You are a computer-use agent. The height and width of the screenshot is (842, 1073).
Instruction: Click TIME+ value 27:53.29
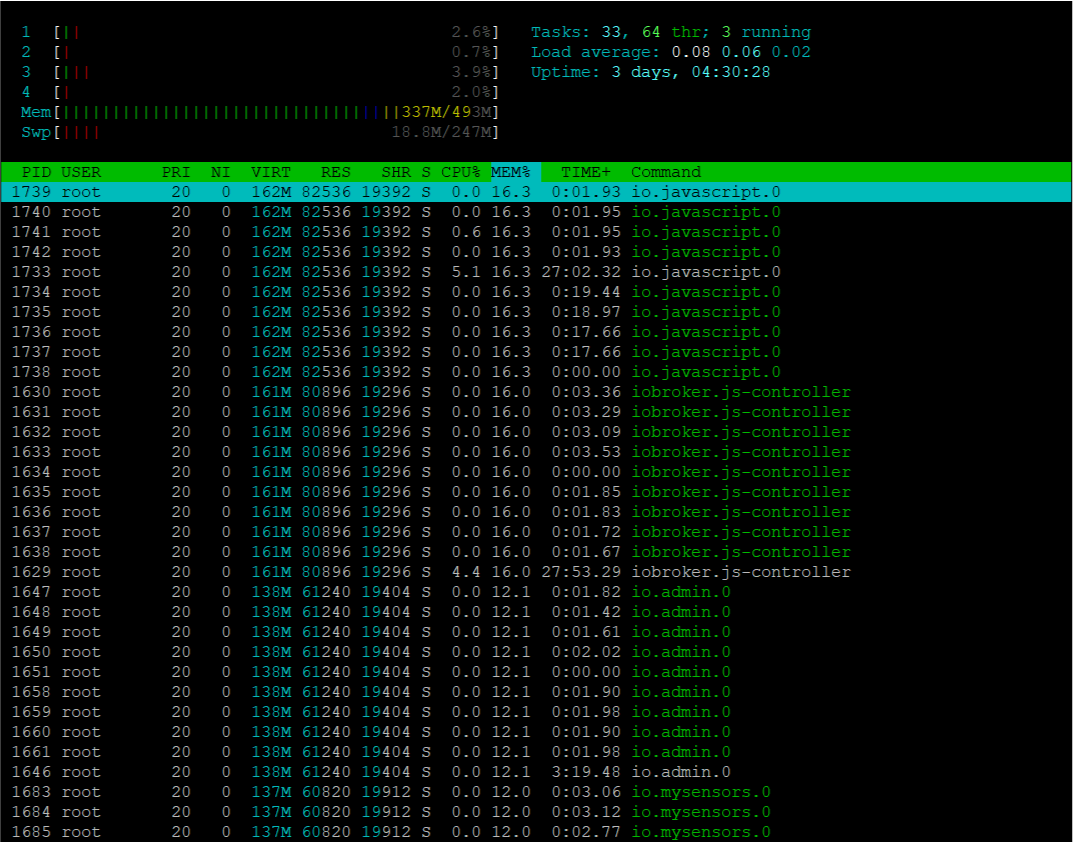(581, 572)
